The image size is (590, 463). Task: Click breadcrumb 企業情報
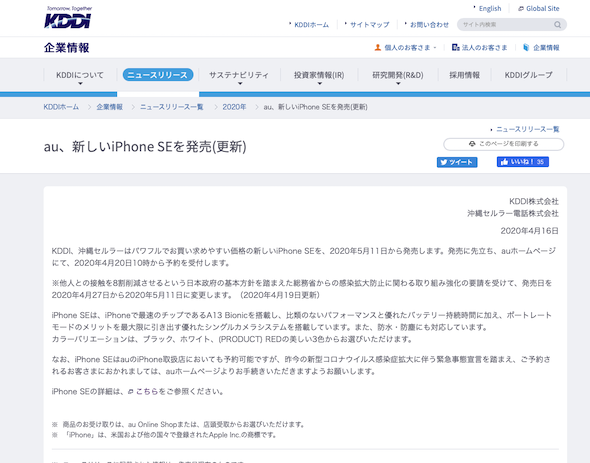(109, 107)
